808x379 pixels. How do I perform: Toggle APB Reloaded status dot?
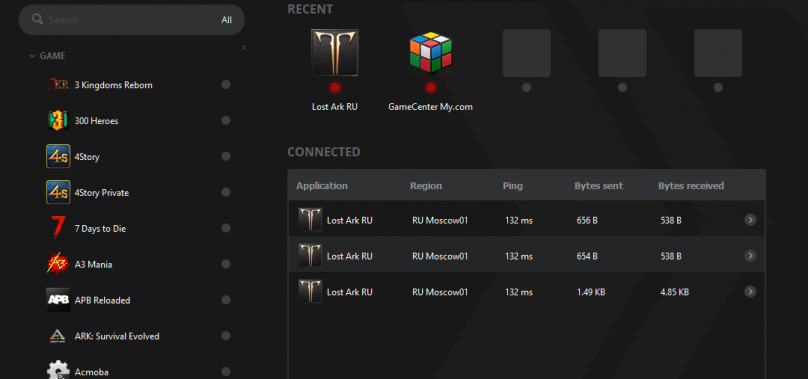click(x=226, y=300)
